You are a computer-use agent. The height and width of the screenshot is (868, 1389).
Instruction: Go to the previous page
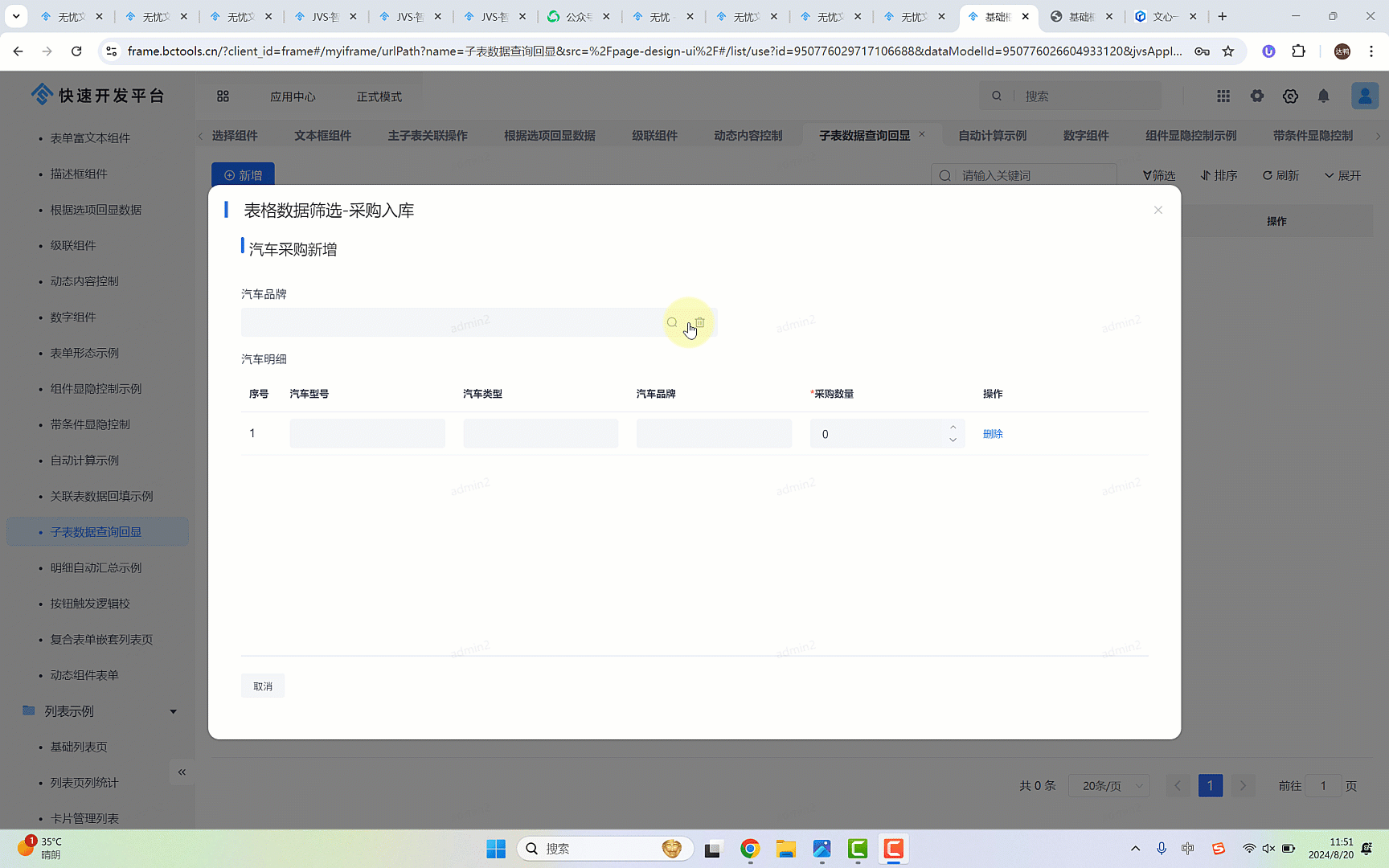pyautogui.click(x=1178, y=786)
